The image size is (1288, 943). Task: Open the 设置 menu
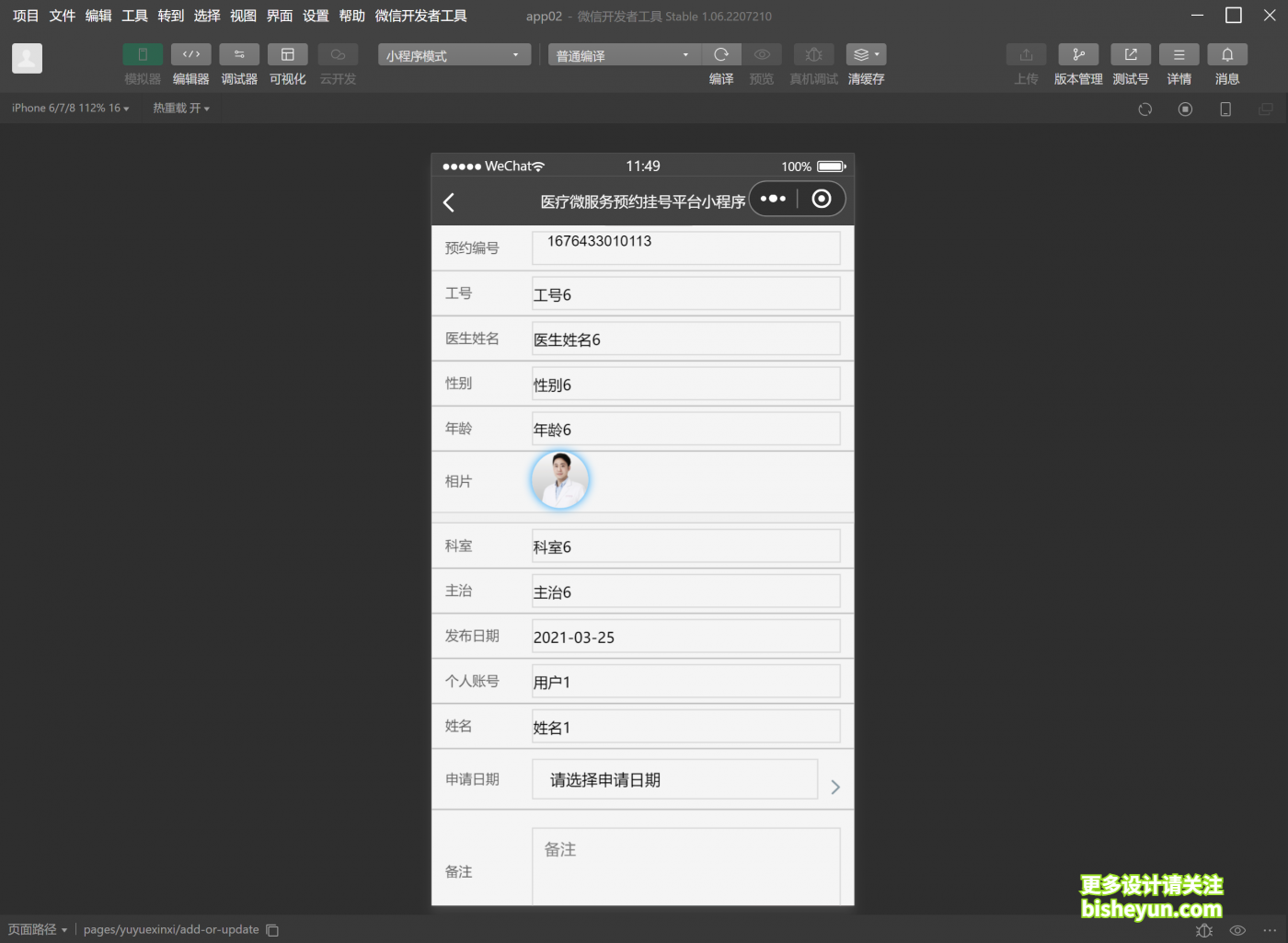[316, 16]
